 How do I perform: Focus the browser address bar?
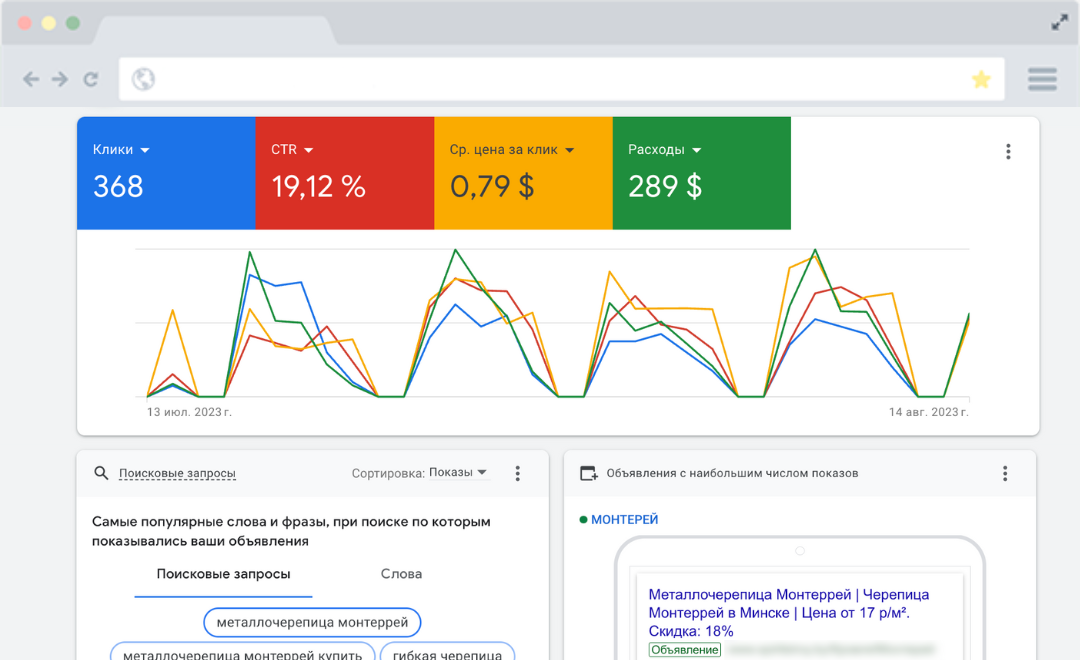pyautogui.click(x=561, y=79)
